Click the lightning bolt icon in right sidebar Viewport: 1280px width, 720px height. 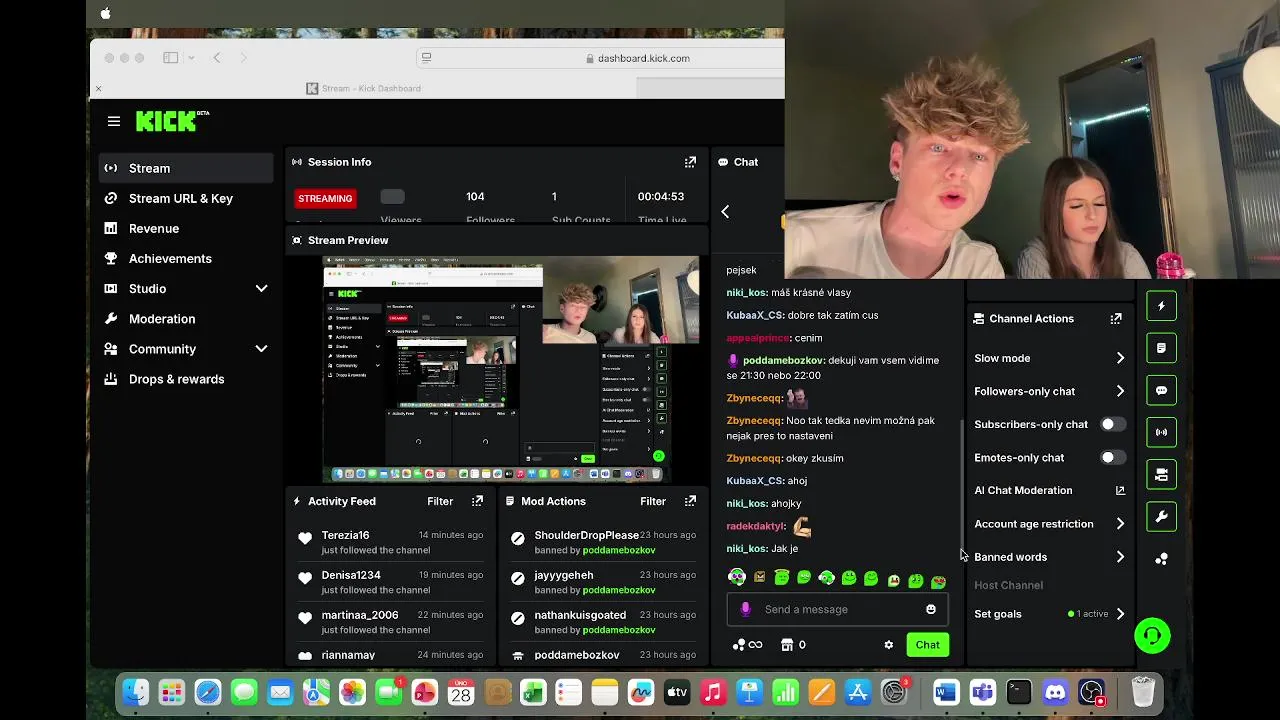[1161, 306]
